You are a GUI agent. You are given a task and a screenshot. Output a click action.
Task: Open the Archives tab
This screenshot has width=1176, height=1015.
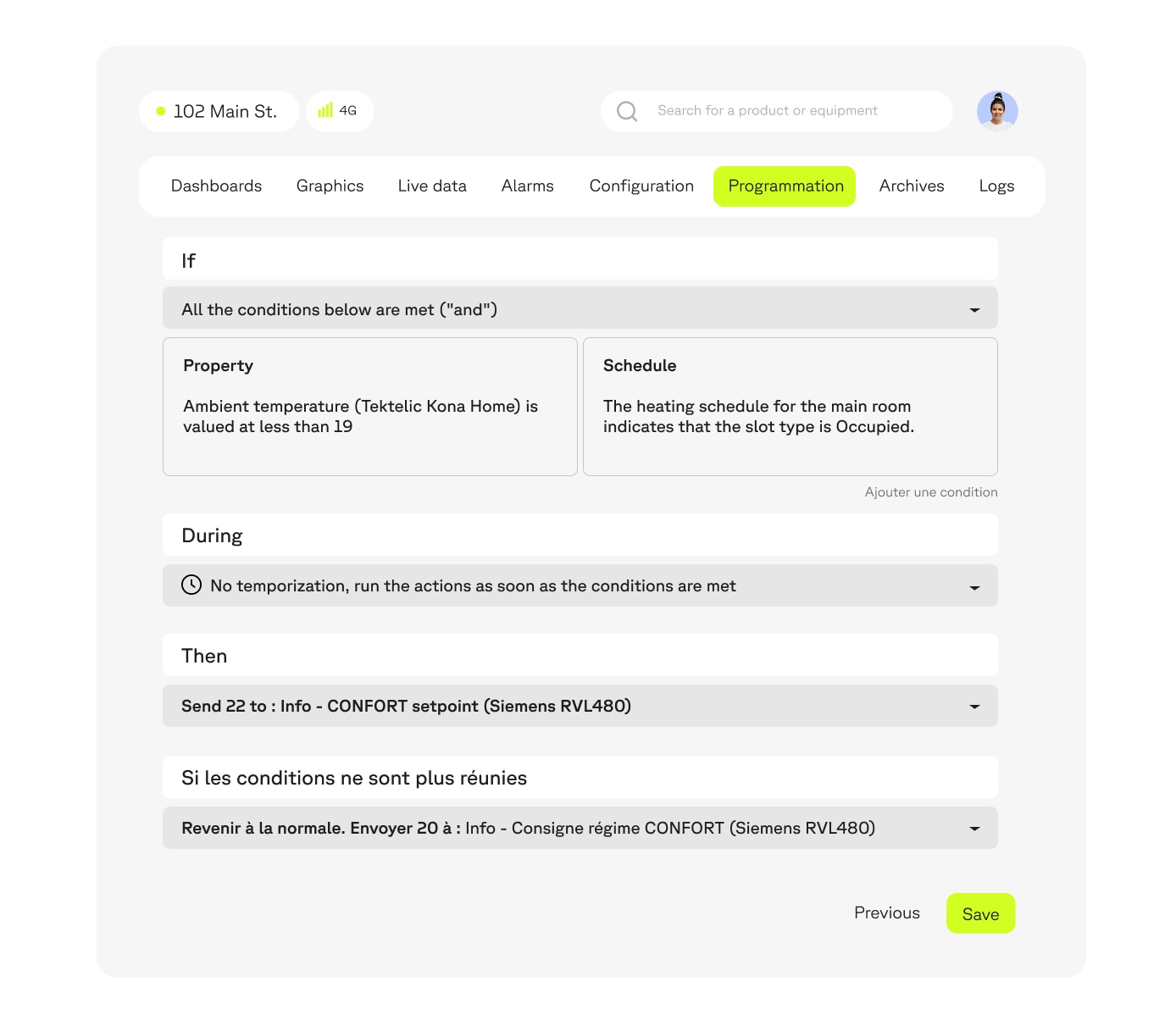pyautogui.click(x=912, y=186)
